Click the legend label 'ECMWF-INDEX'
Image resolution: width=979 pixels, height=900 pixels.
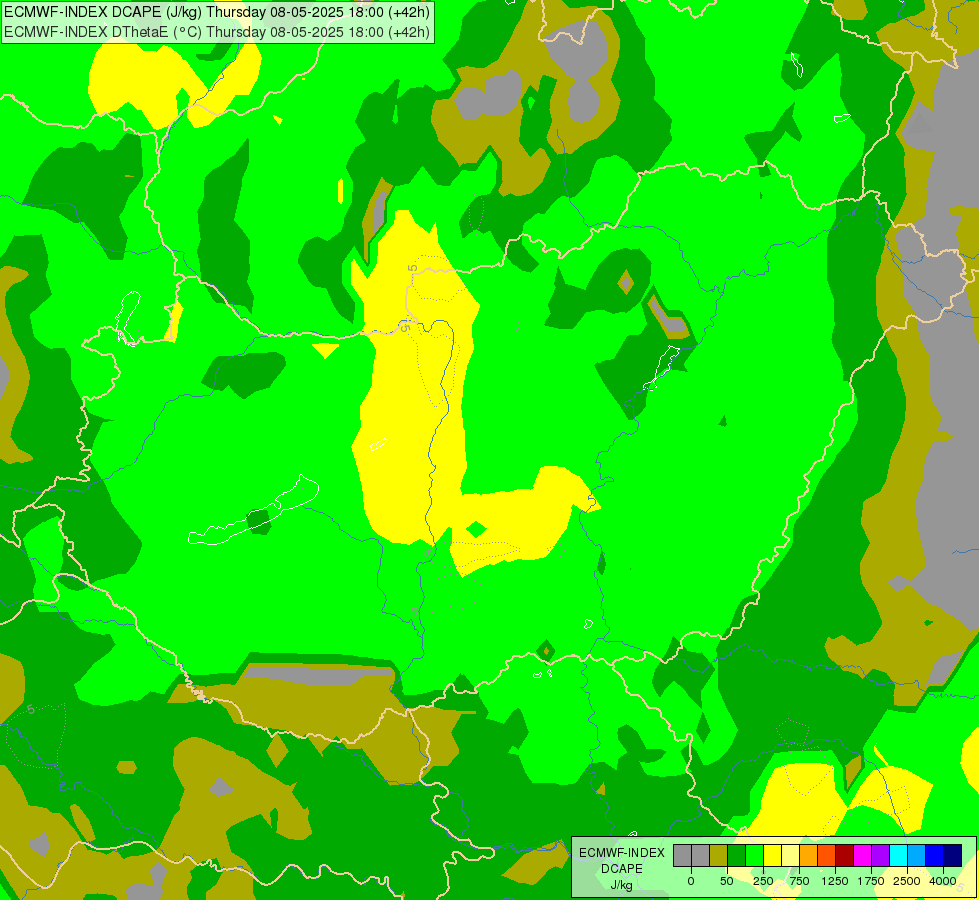coord(622,853)
